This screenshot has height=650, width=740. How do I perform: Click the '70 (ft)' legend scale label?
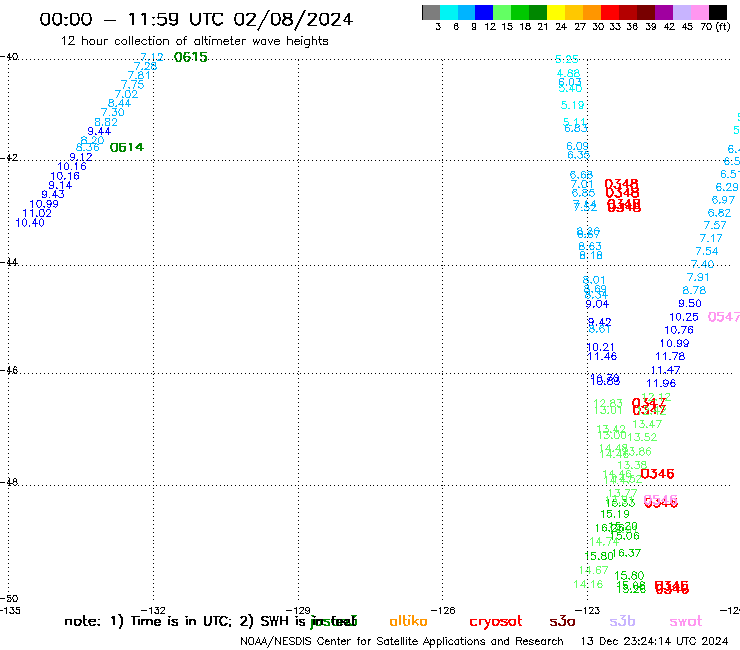pyautogui.click(x=715, y=26)
